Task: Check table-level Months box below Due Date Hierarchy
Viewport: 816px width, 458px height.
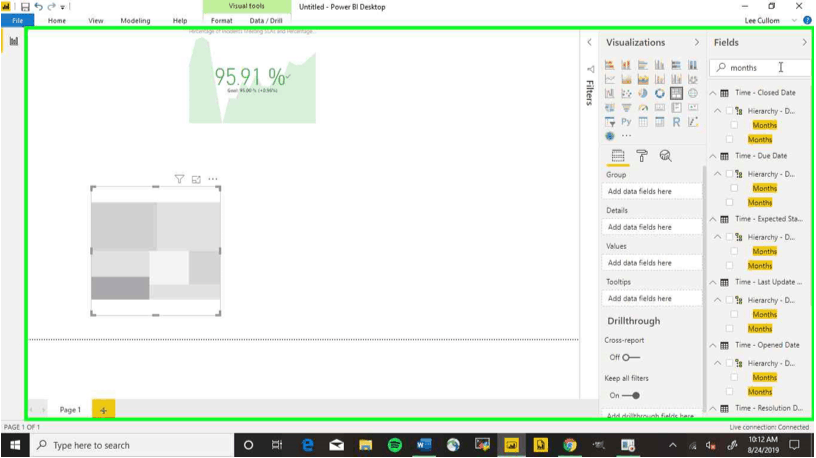Action: (729, 202)
